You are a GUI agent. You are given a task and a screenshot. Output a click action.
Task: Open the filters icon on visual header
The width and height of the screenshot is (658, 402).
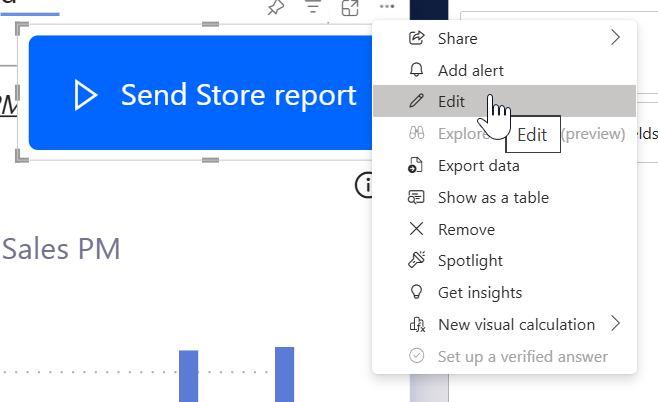pyautogui.click(x=313, y=8)
